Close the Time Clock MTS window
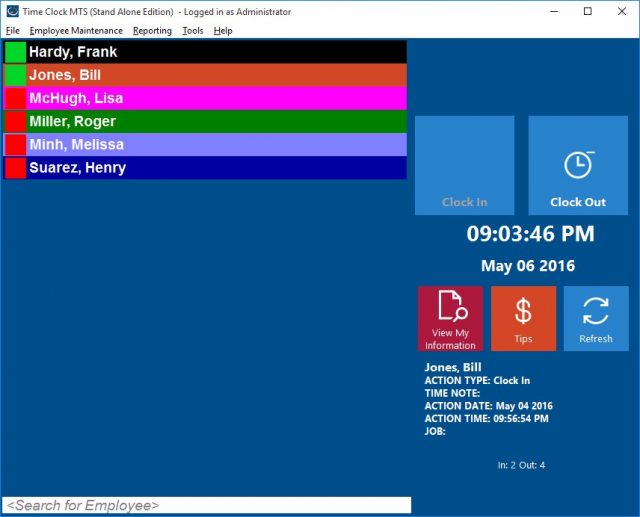Screen dimensions: 640x517 click(x=622, y=11)
